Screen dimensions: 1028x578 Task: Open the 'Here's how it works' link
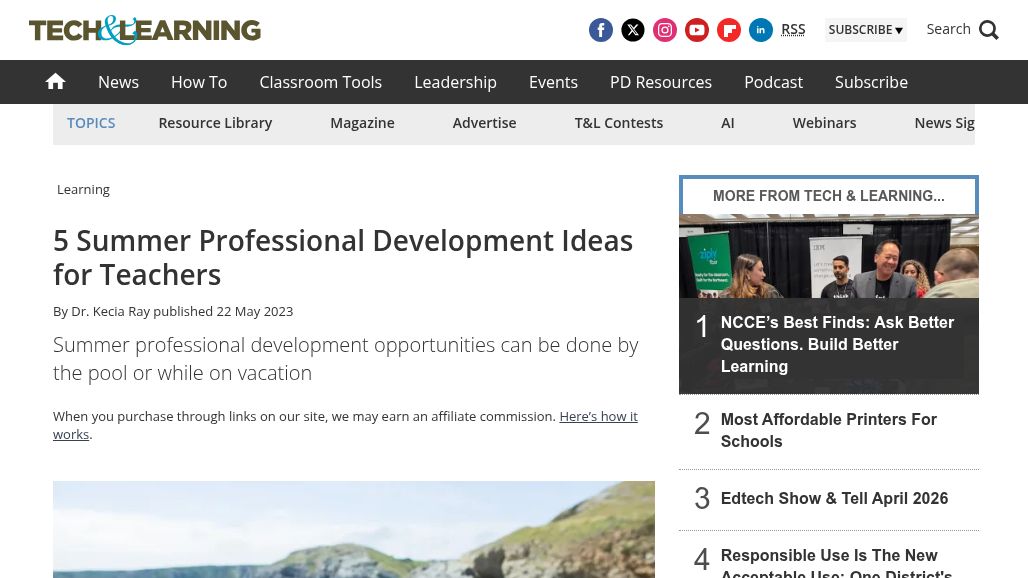(x=346, y=425)
